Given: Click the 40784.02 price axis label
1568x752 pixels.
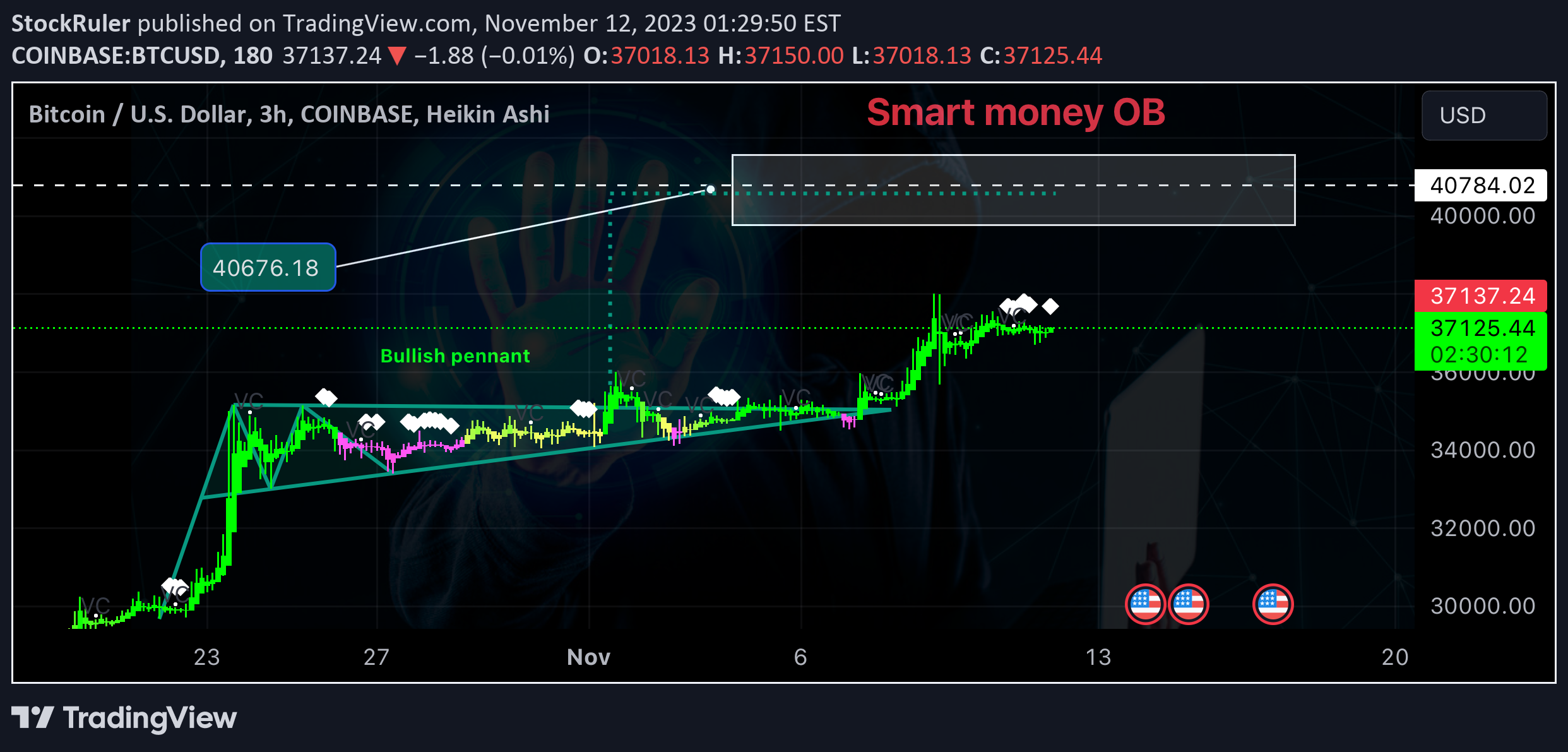Looking at the screenshot, I should (1480, 186).
